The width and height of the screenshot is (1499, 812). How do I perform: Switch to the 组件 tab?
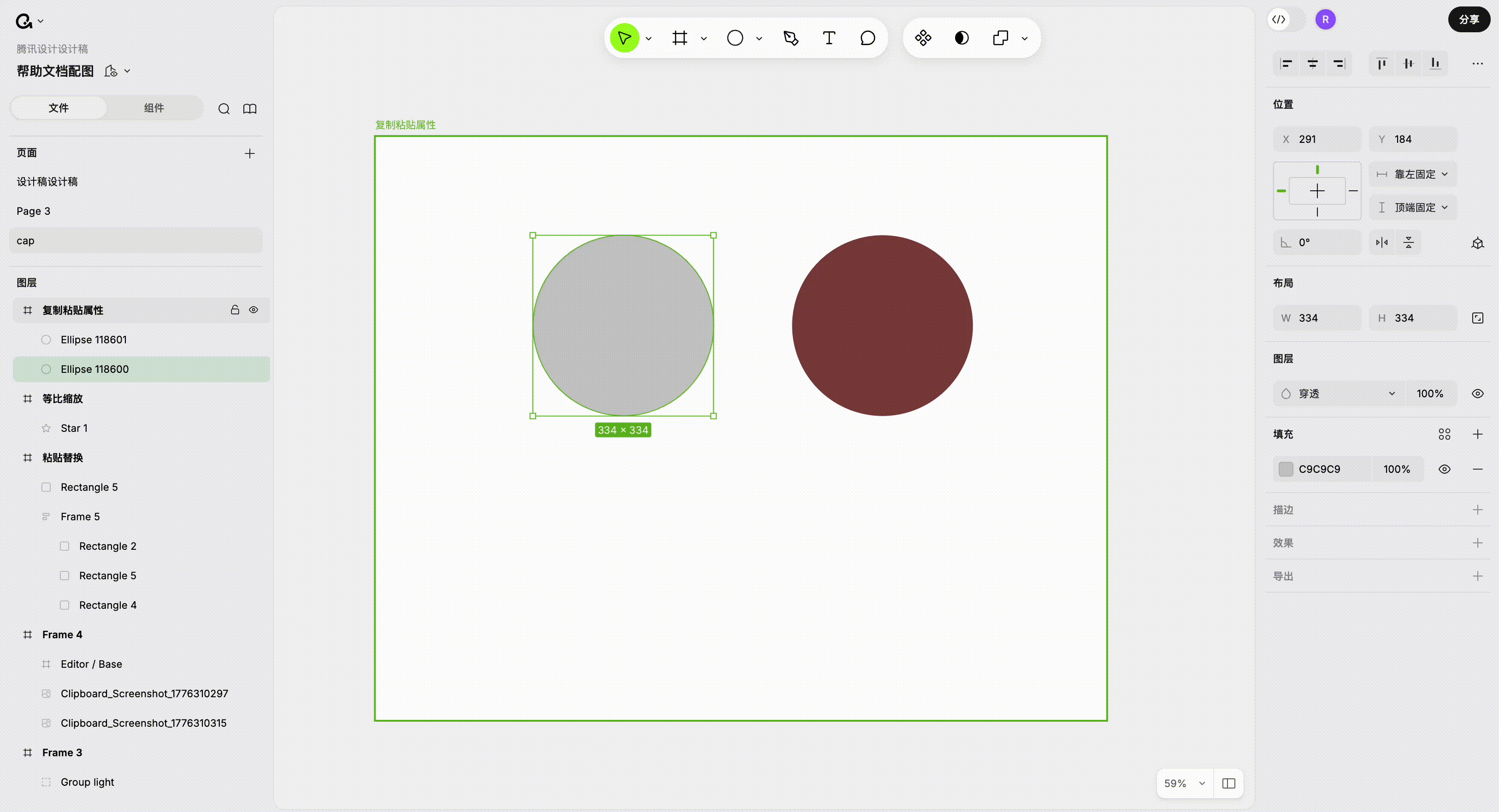click(x=153, y=108)
